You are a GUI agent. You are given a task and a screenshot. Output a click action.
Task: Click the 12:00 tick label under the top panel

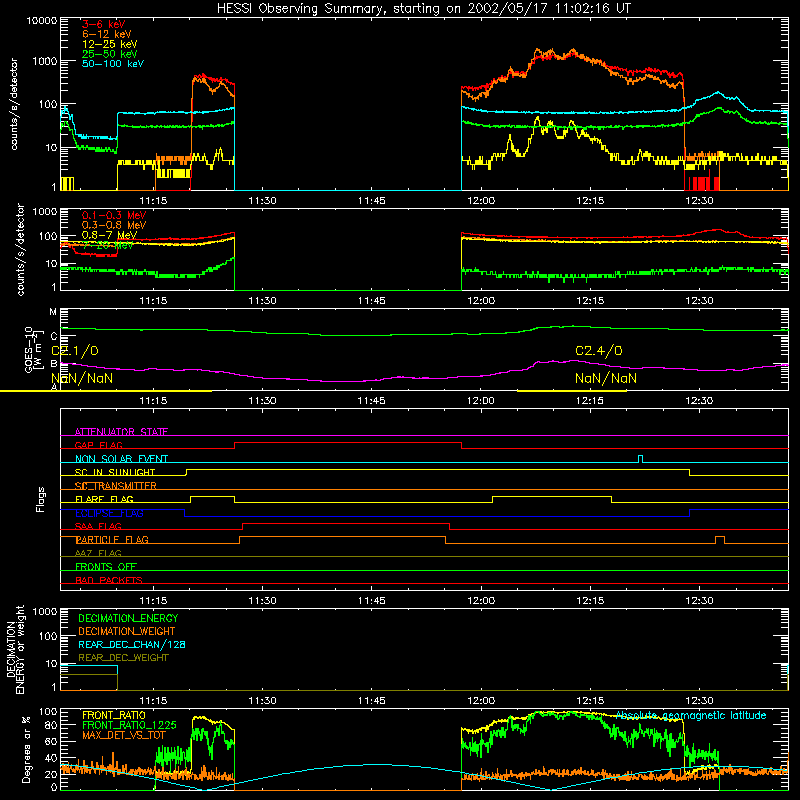coord(481,201)
